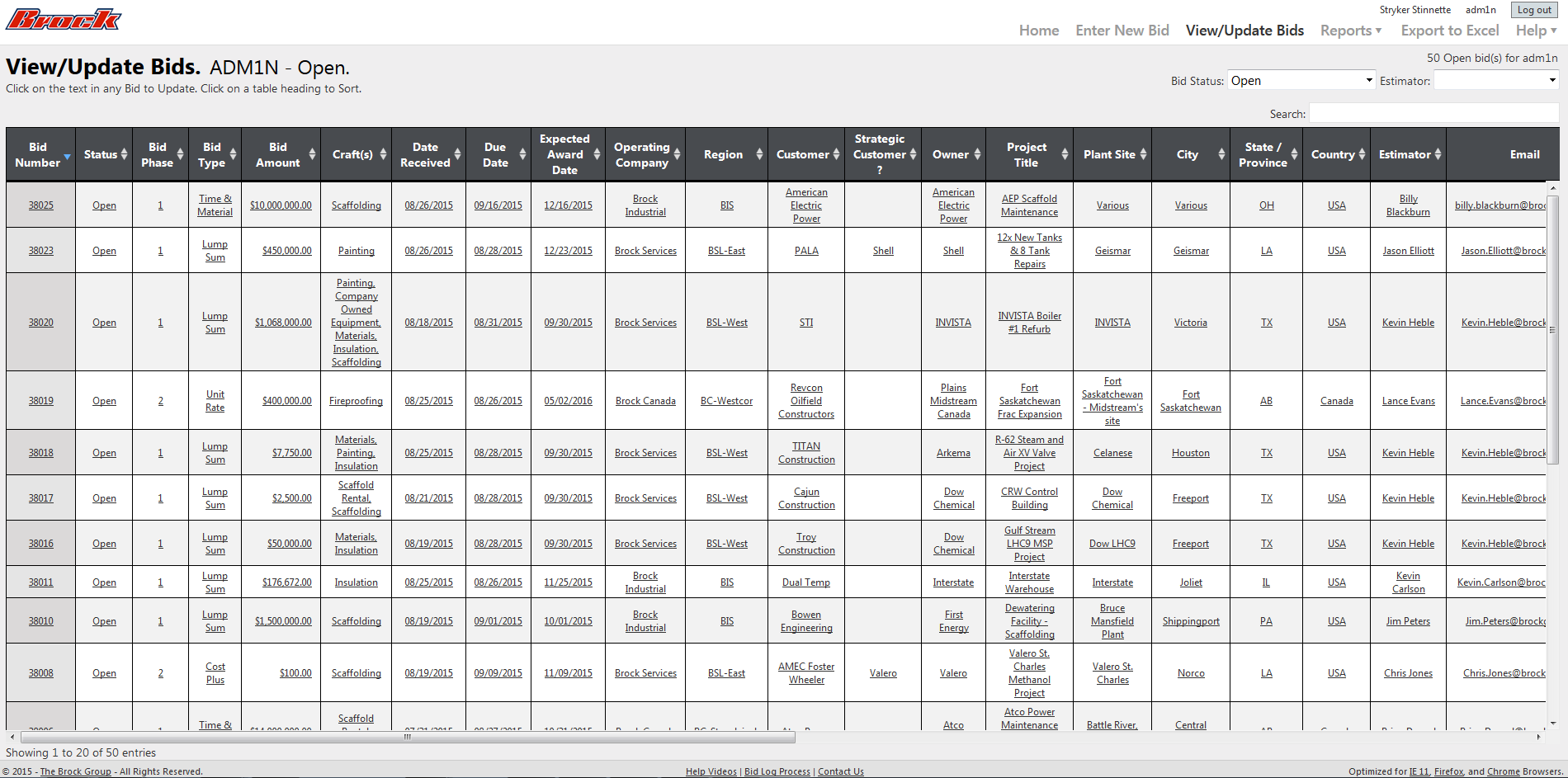1568x778 pixels.
Task: Expand the Help menu
Action: tap(1534, 30)
